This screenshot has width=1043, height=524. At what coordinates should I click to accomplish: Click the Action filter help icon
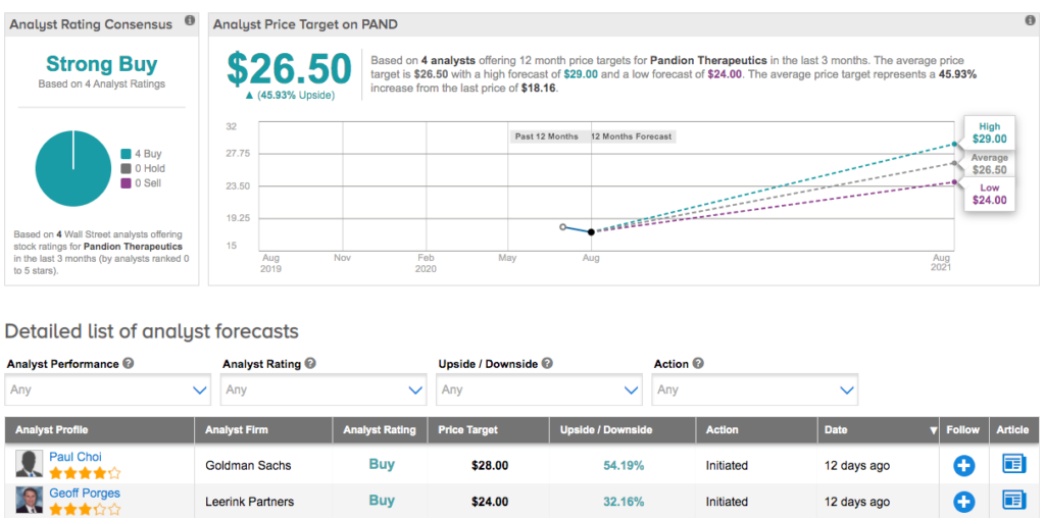click(698, 364)
